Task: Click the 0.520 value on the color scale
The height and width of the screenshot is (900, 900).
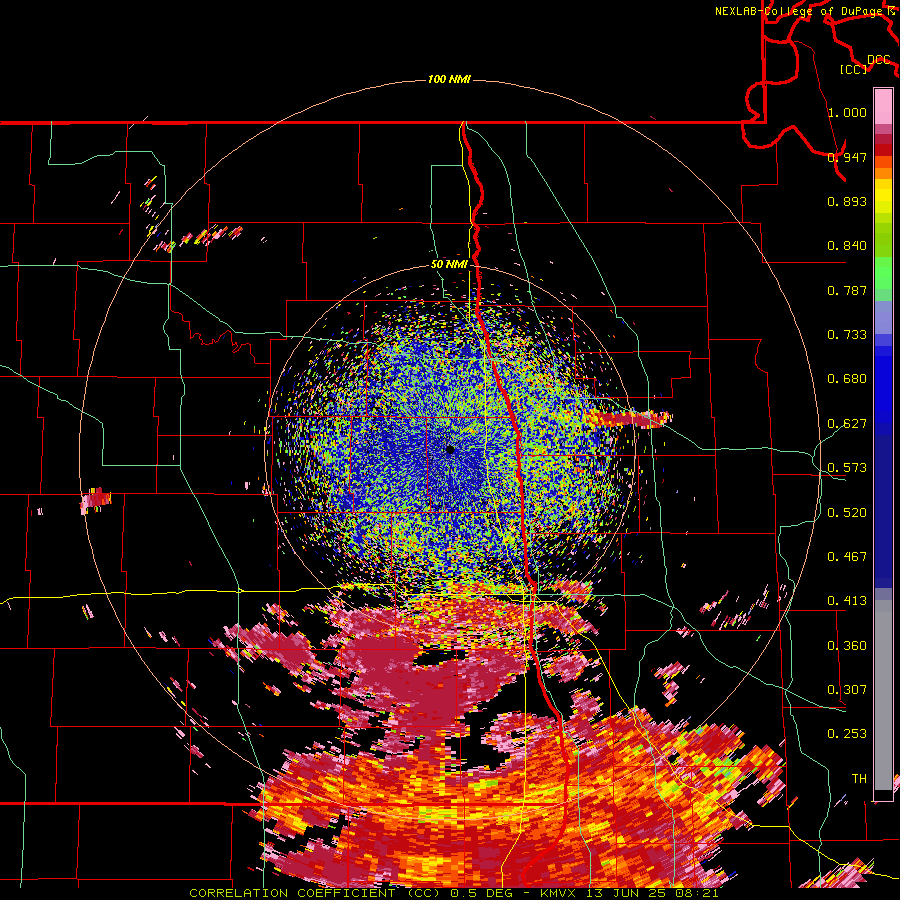Action: pyautogui.click(x=847, y=513)
